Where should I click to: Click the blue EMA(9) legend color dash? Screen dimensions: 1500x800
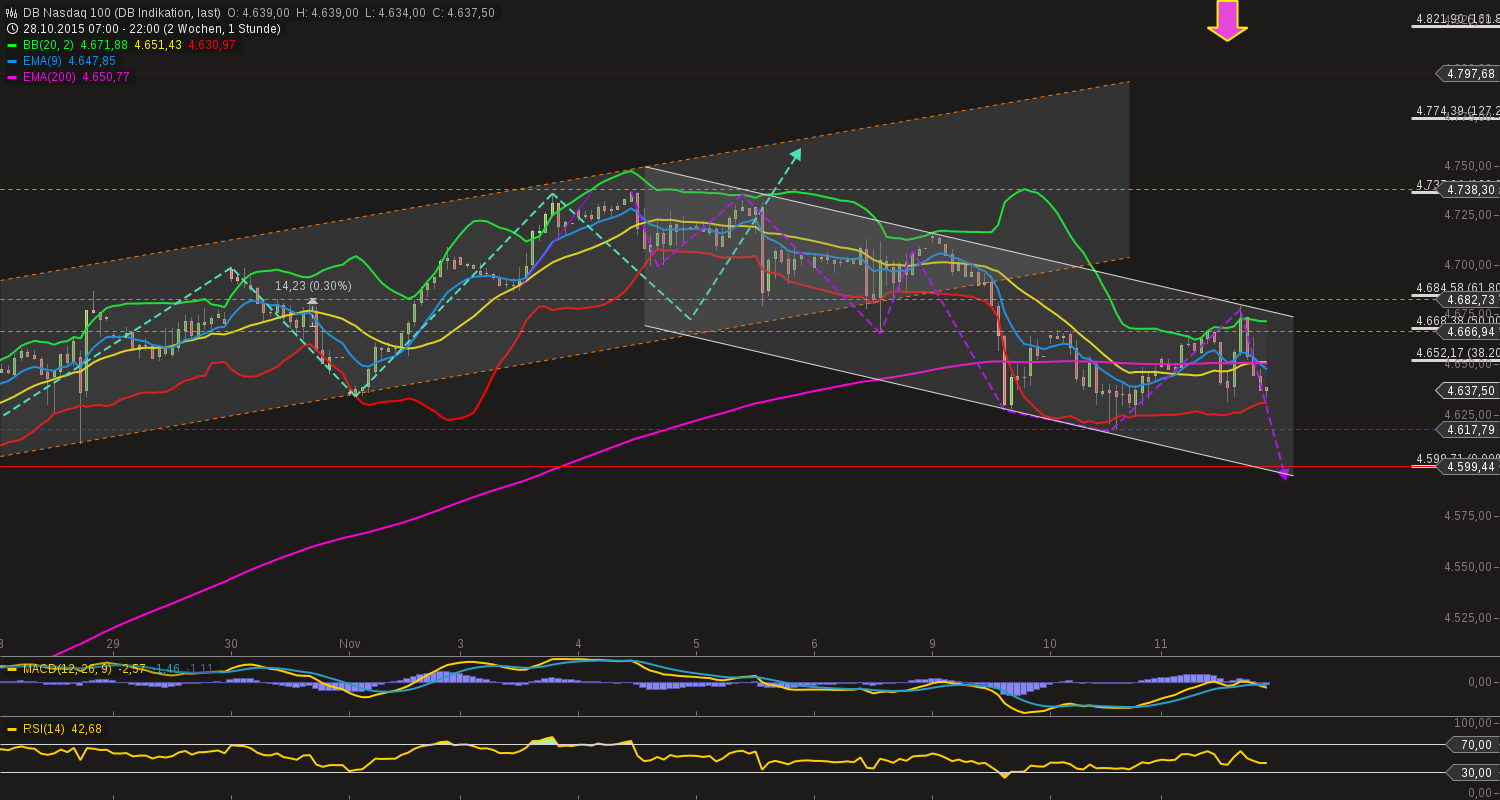pos(12,61)
